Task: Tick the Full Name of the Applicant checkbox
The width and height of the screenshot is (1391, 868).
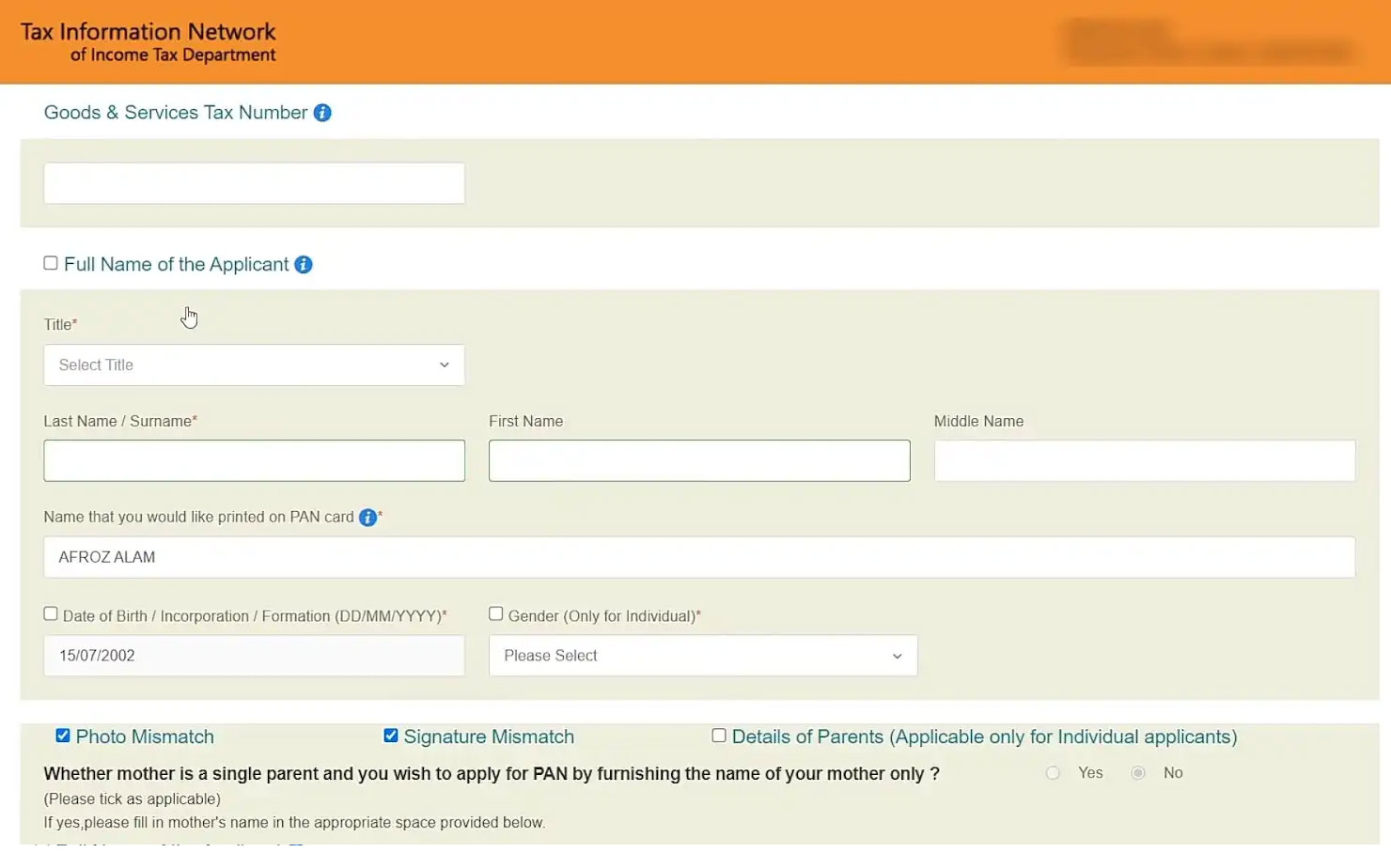Action: click(51, 264)
